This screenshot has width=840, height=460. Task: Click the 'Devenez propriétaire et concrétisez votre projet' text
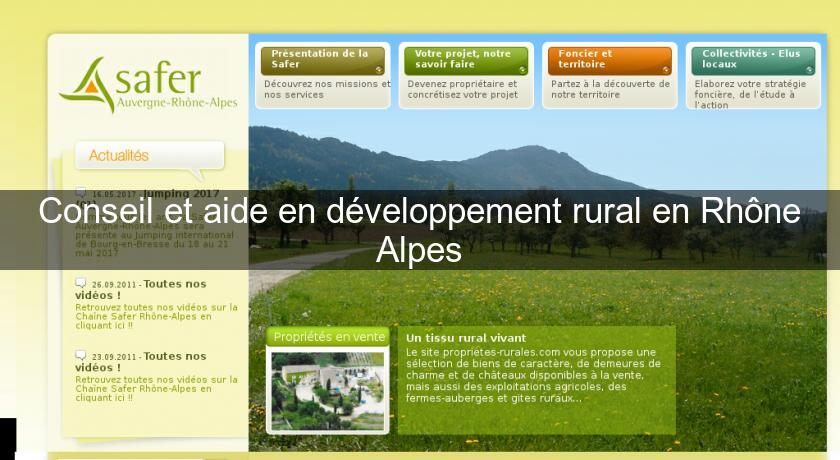(462, 89)
